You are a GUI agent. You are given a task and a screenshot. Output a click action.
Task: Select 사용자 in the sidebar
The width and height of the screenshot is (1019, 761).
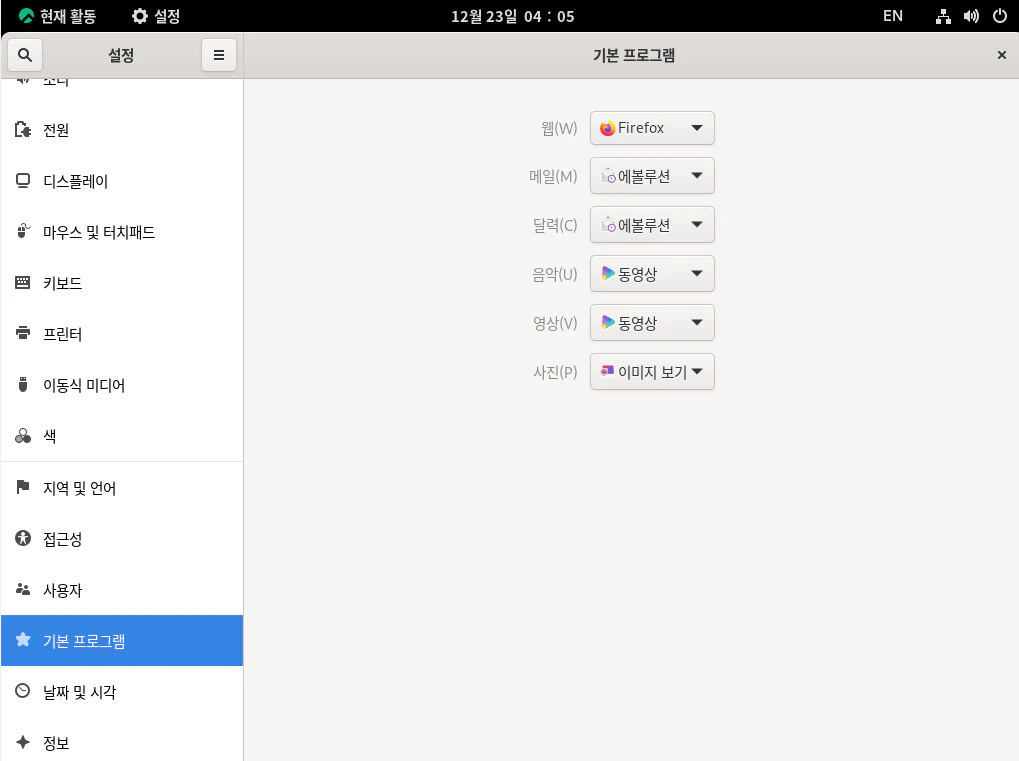[x=122, y=590]
